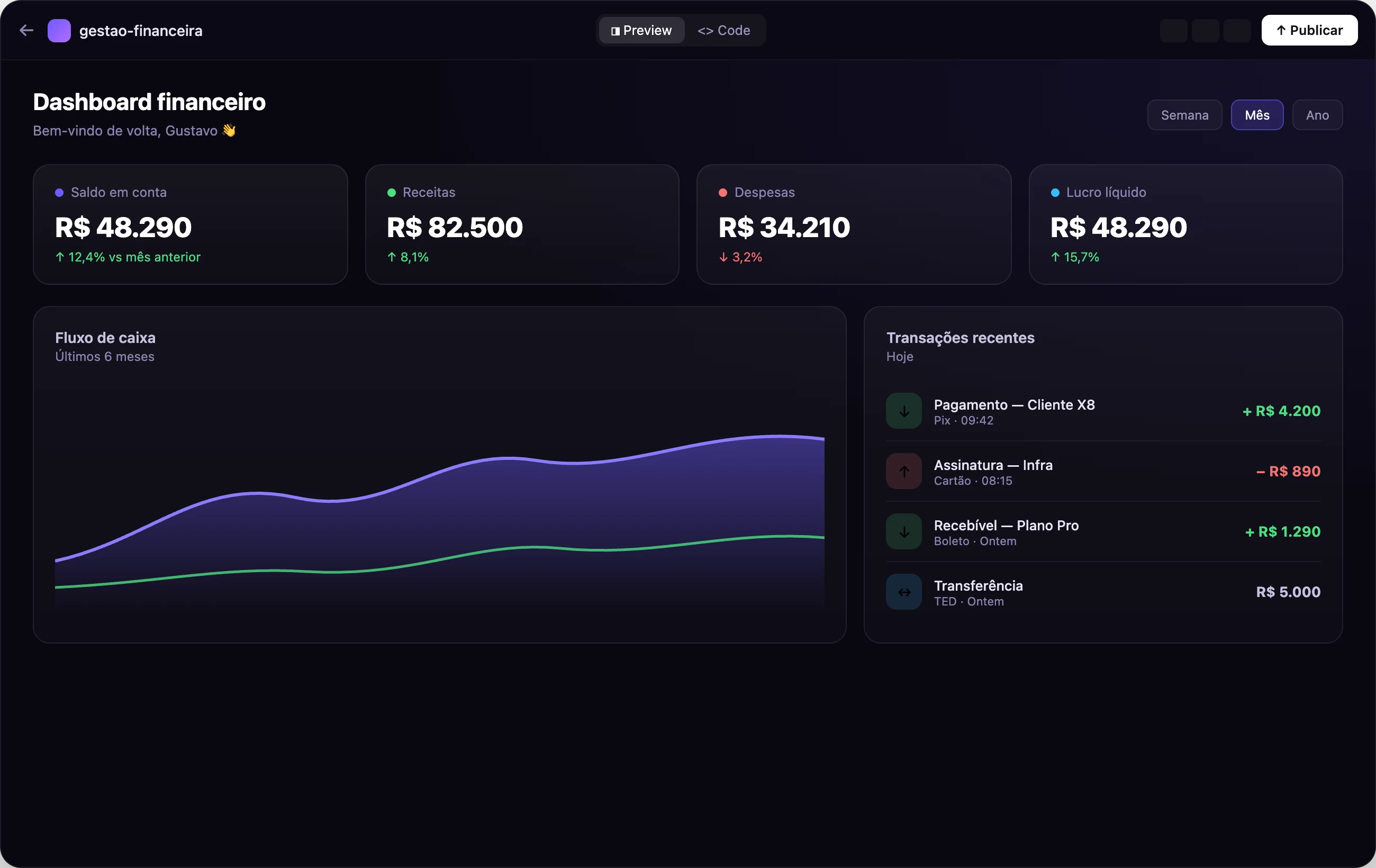Click the TED · Ontem detail
Viewport: 1376px width, 868px height.
coord(968,602)
